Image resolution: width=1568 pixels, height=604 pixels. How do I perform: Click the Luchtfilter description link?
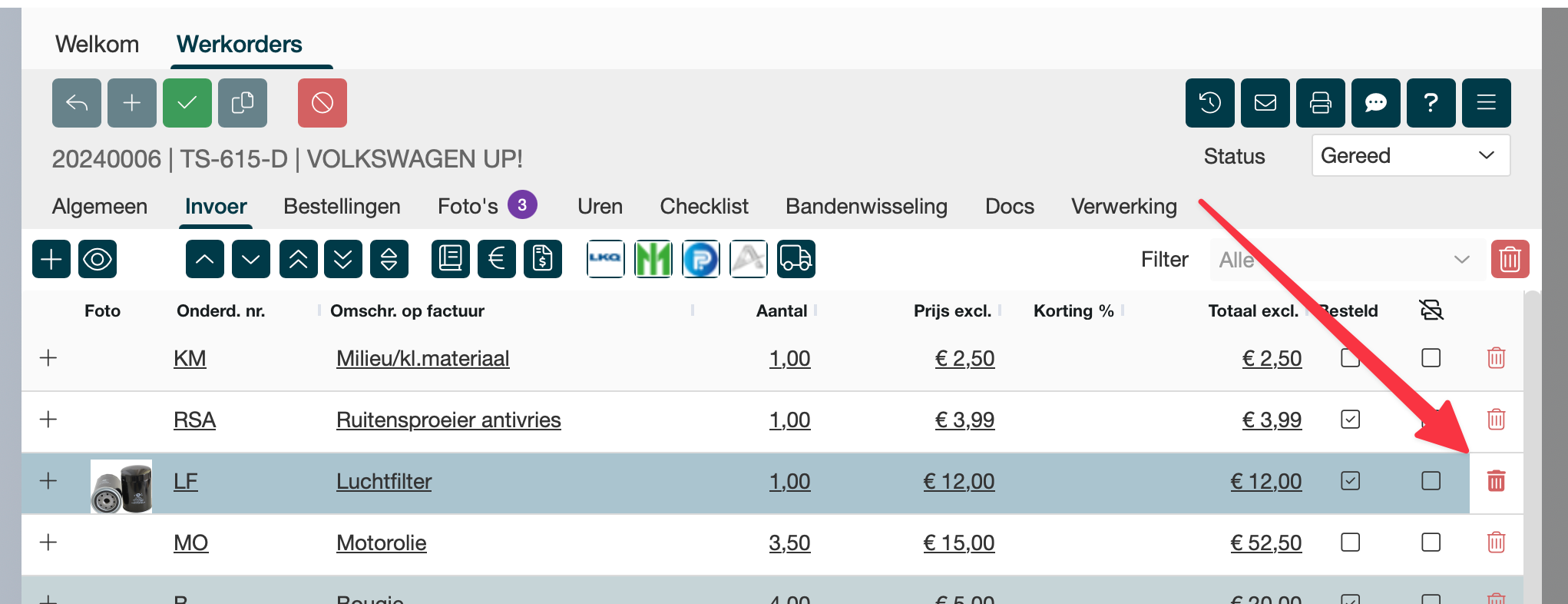point(384,482)
